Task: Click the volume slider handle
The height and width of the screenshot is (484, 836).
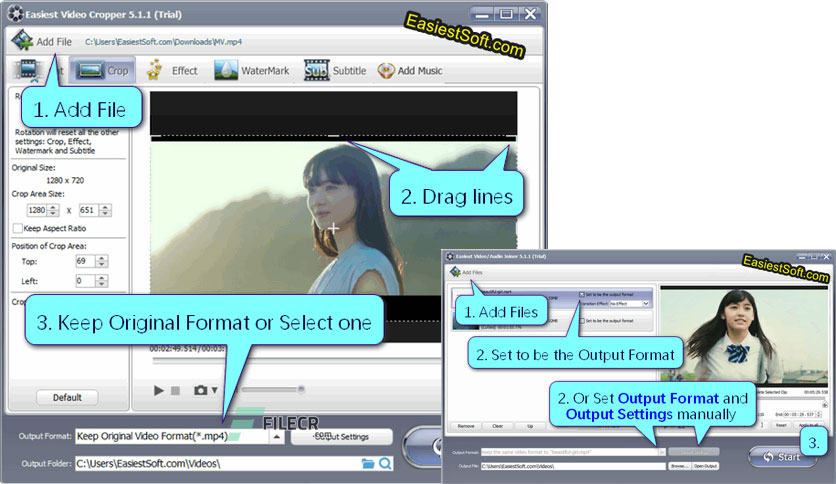Action: point(301,389)
